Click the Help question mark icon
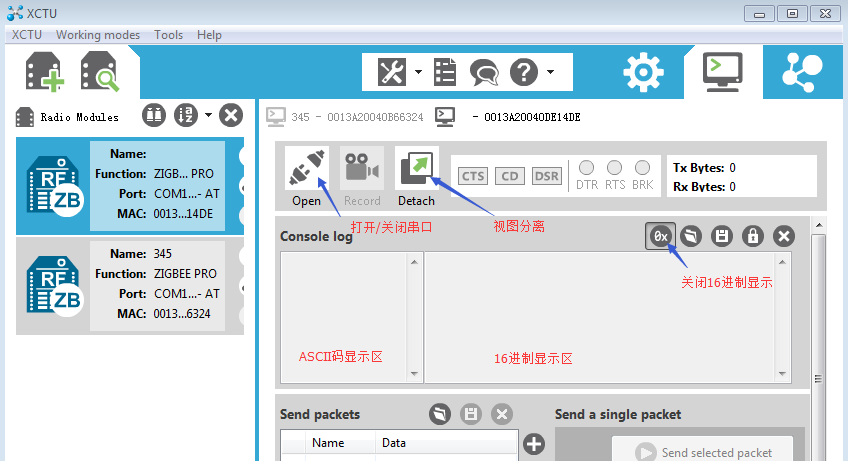 pos(524,72)
